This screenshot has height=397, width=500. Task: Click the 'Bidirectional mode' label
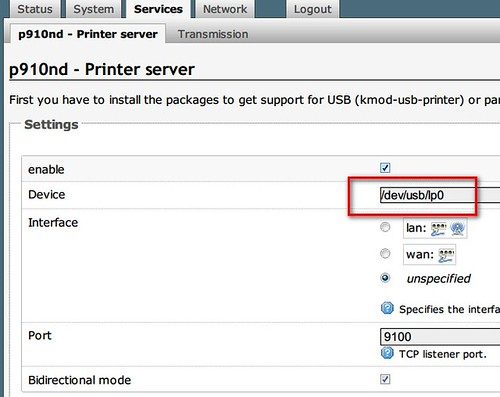pos(80,380)
